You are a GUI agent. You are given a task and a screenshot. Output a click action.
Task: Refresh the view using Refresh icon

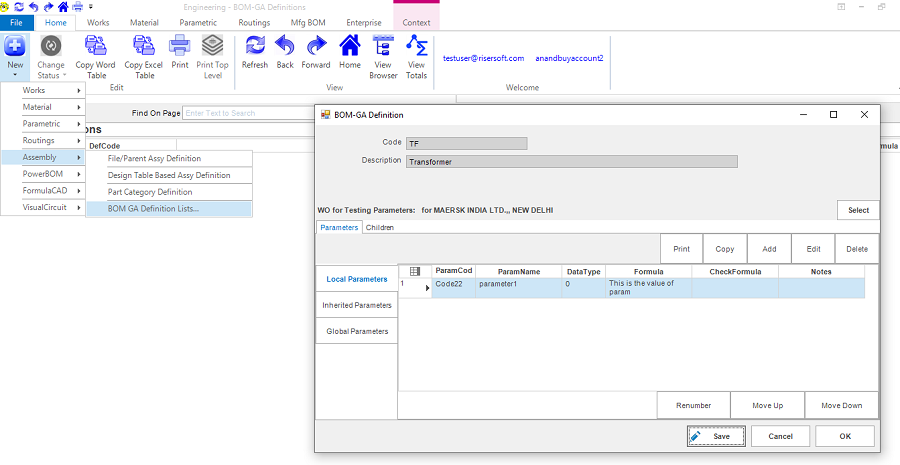[x=255, y=46]
